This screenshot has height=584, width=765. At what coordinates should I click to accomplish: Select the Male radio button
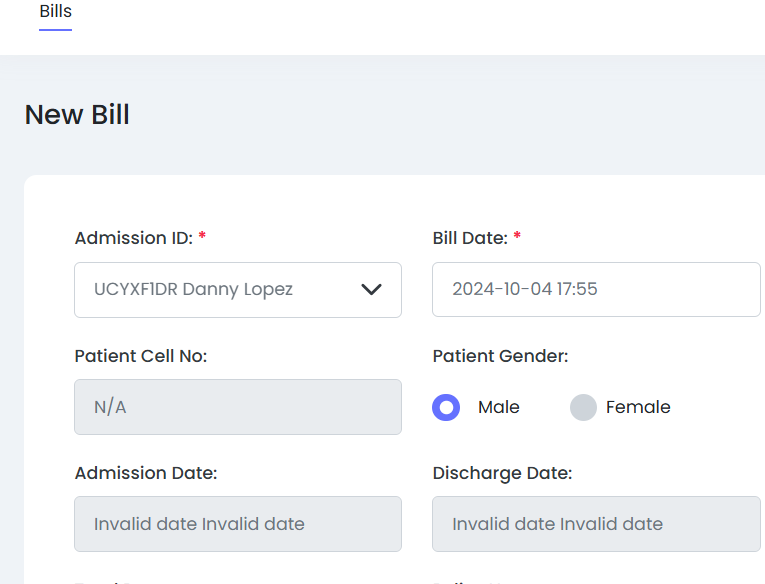pos(446,407)
